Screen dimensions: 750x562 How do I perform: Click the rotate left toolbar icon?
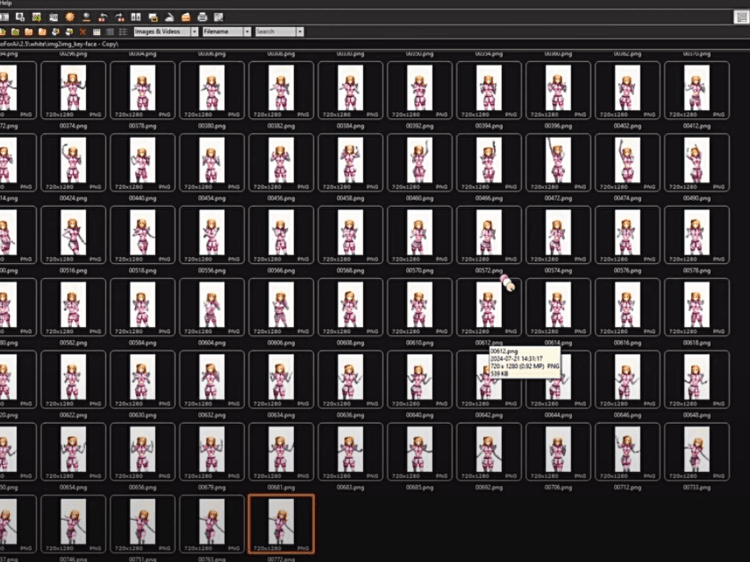pyautogui.click(x=103, y=17)
